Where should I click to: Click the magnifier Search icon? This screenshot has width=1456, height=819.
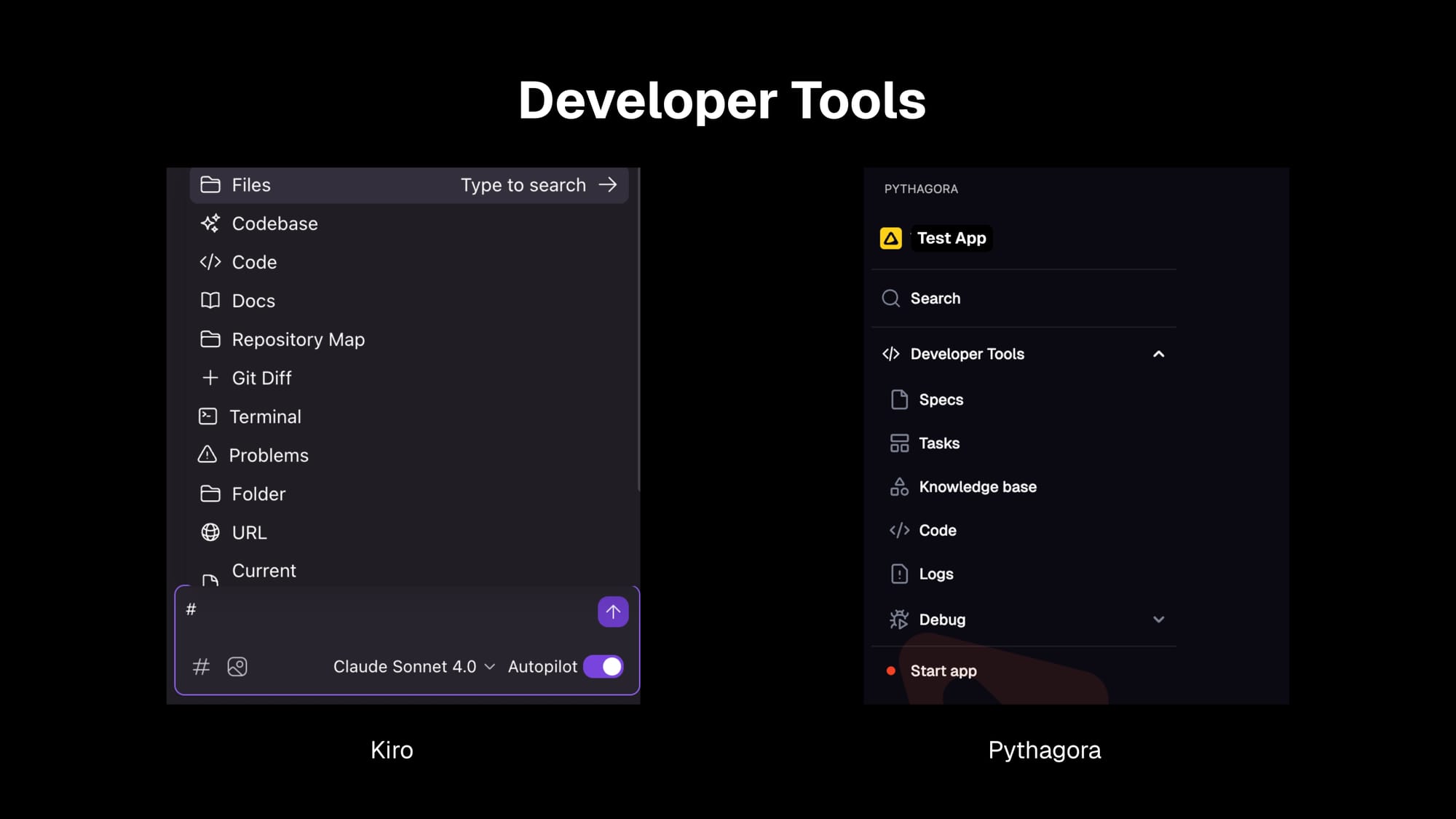point(890,298)
